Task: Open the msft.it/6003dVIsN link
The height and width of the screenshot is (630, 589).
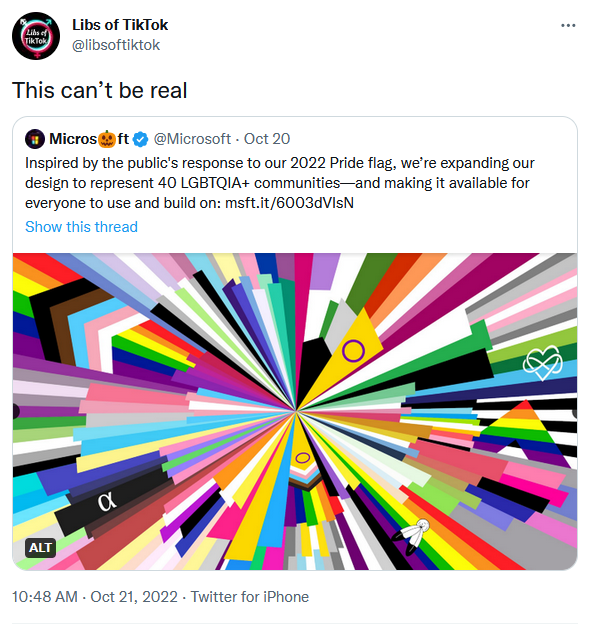Action: pyautogui.click(x=289, y=203)
